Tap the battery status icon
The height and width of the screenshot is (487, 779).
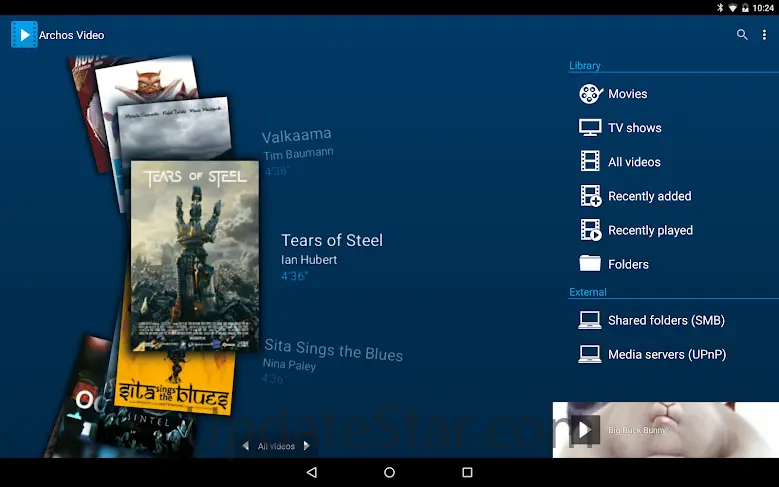point(745,7)
